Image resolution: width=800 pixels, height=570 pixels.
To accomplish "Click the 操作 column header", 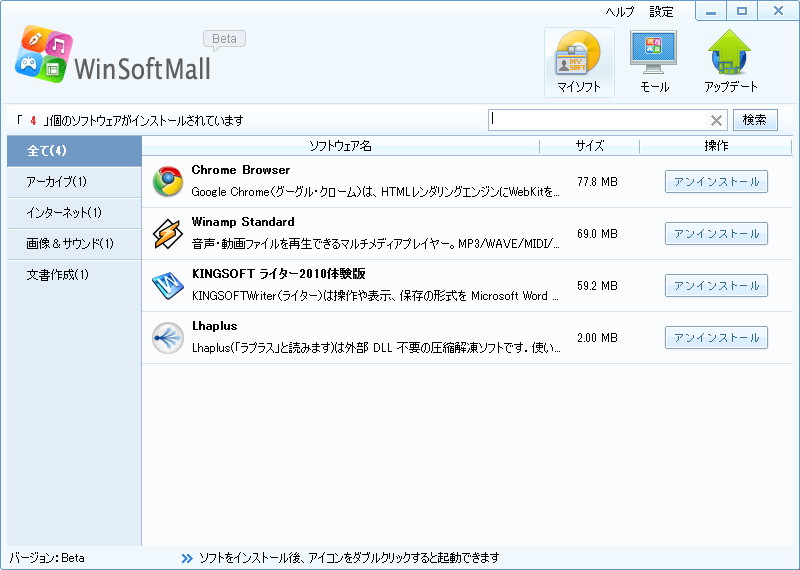I will [716, 146].
